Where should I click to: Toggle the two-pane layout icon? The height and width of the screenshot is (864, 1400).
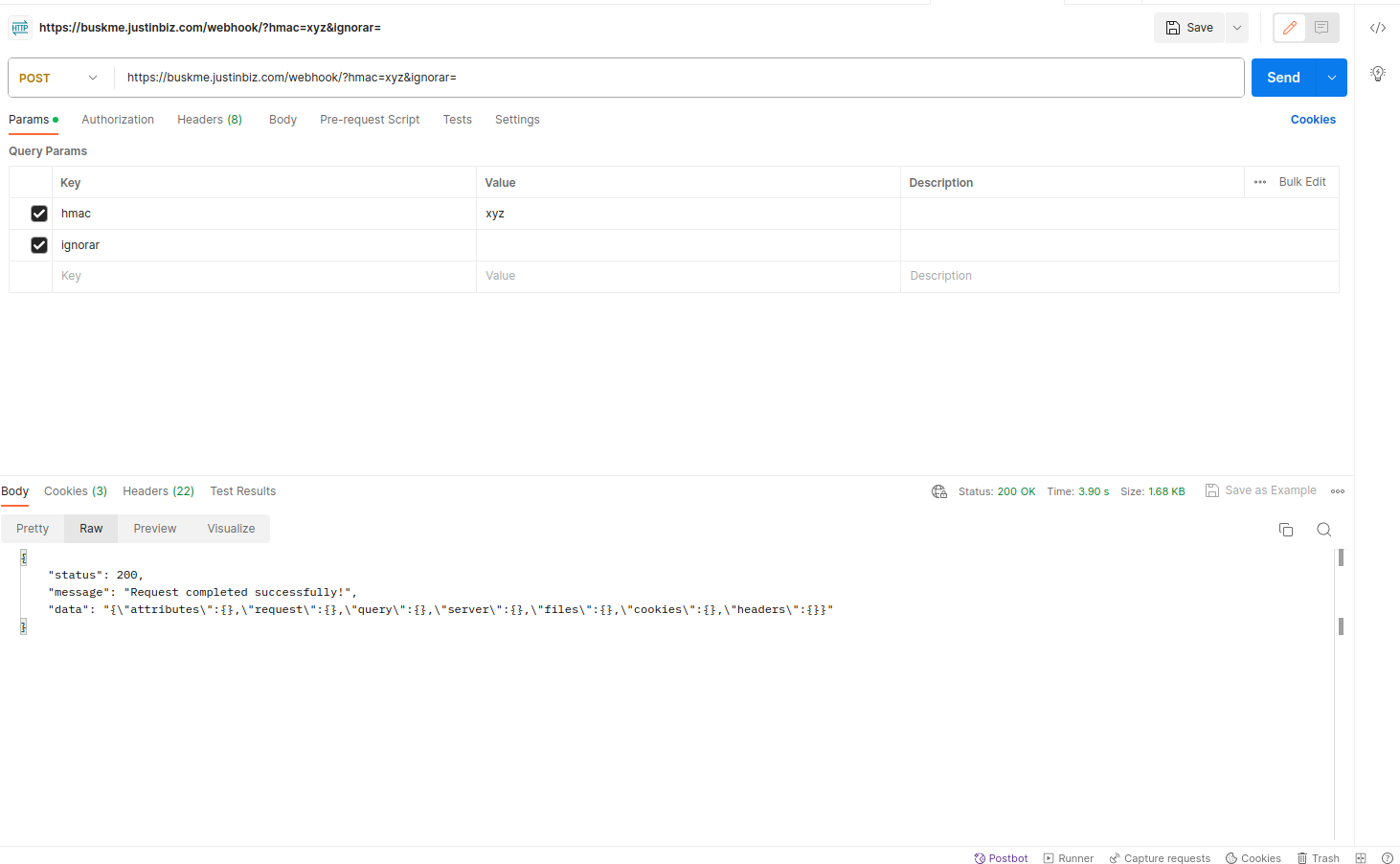(x=1361, y=858)
